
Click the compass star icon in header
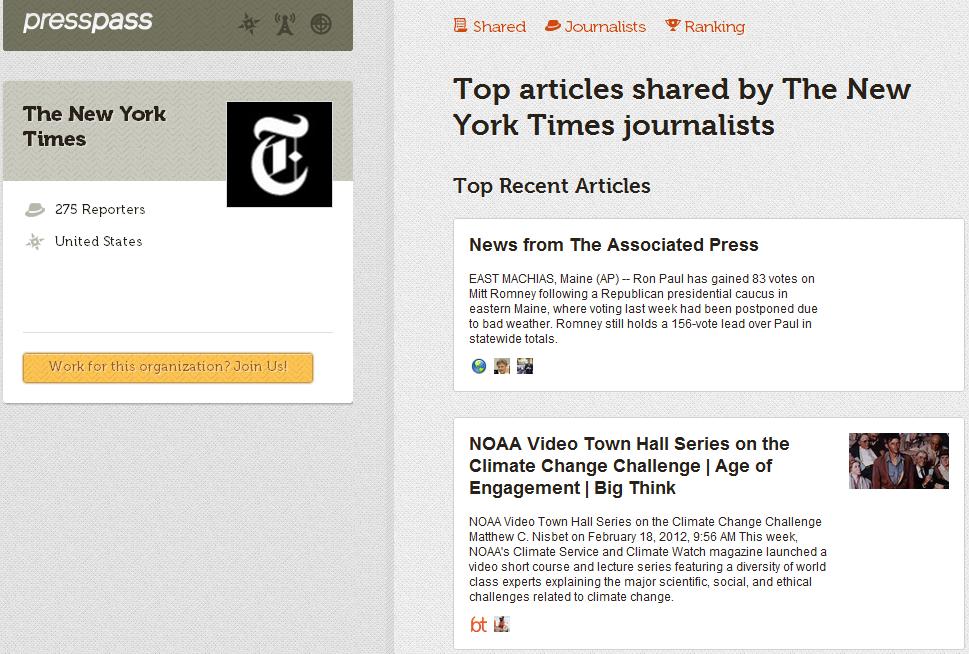click(249, 24)
